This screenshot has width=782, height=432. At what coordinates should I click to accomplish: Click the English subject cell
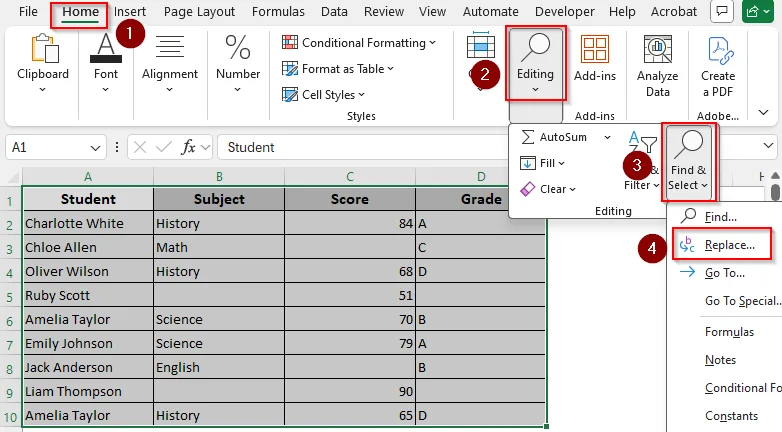tap(219, 368)
